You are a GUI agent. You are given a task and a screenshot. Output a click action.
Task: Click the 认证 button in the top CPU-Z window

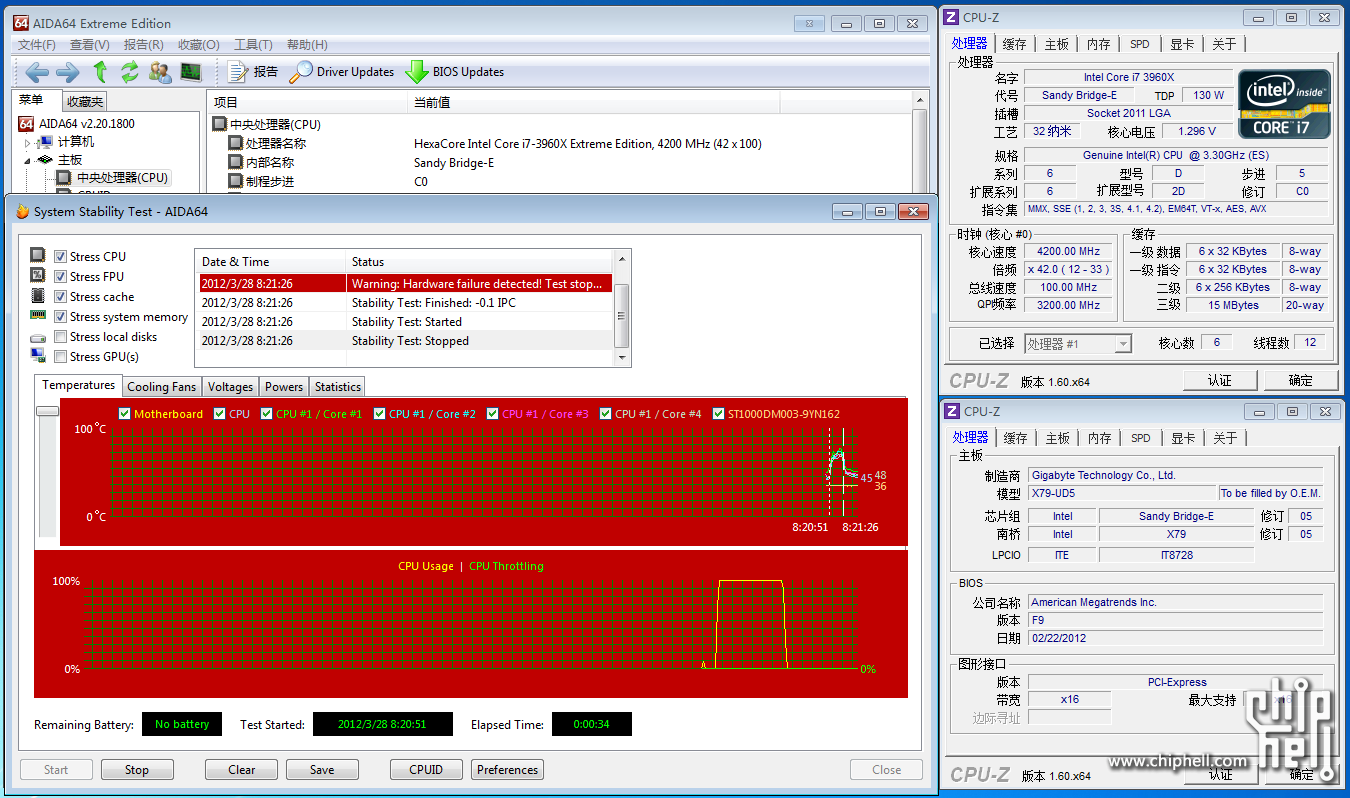coord(1220,380)
